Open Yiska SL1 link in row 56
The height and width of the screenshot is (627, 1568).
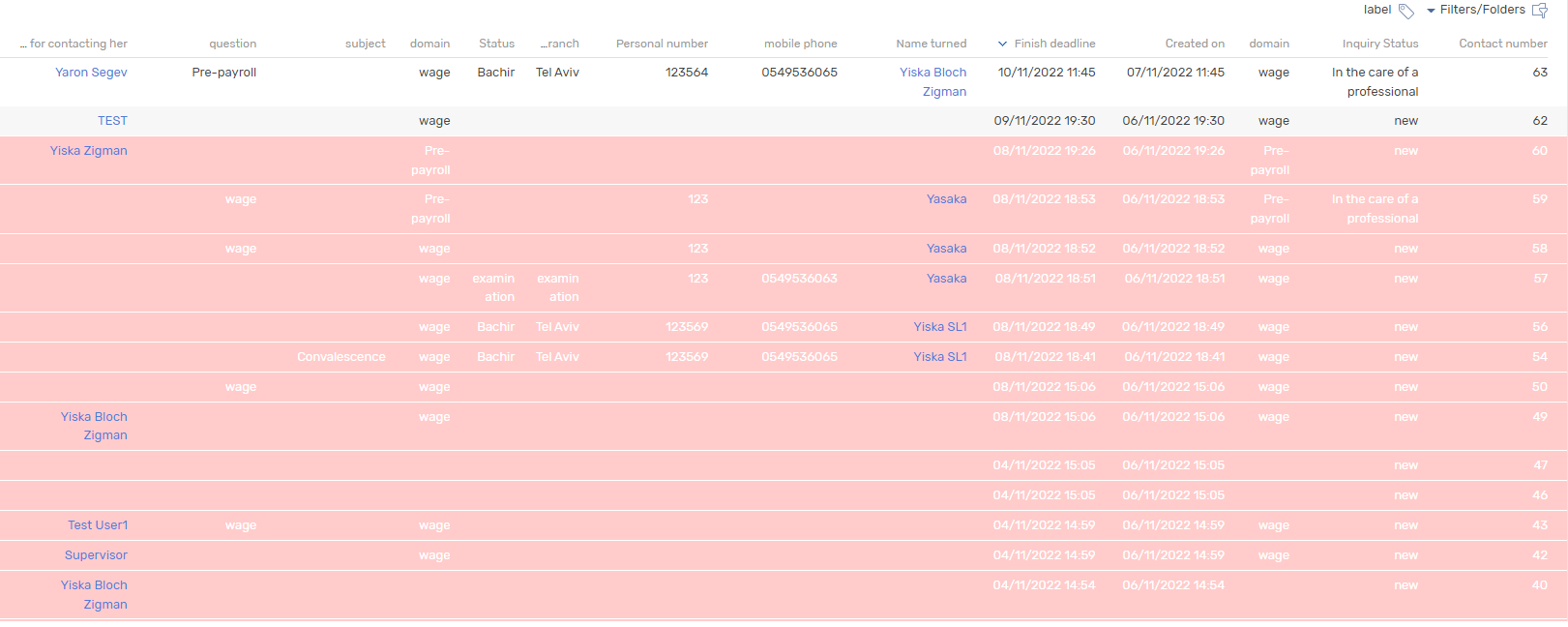click(940, 327)
